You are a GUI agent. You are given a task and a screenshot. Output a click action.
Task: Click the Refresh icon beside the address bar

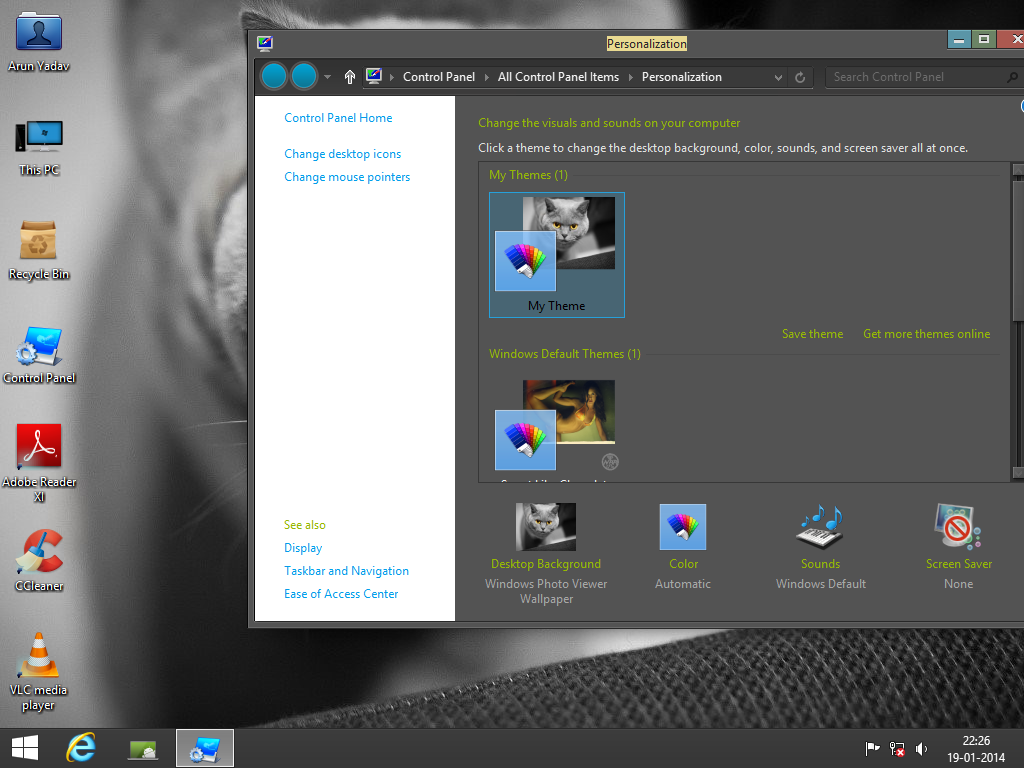tap(798, 76)
